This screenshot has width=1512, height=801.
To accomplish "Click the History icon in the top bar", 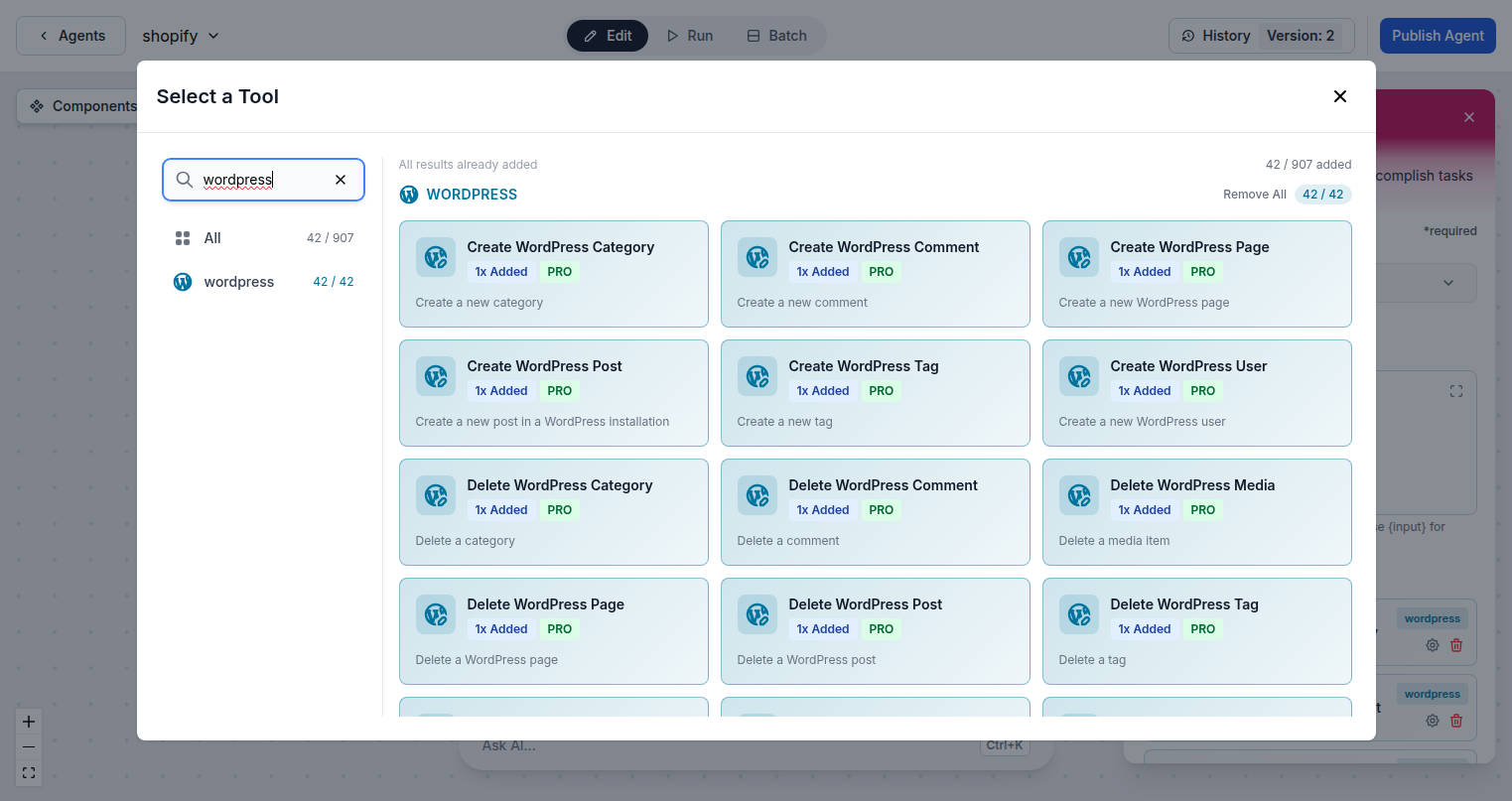I will (x=1188, y=35).
